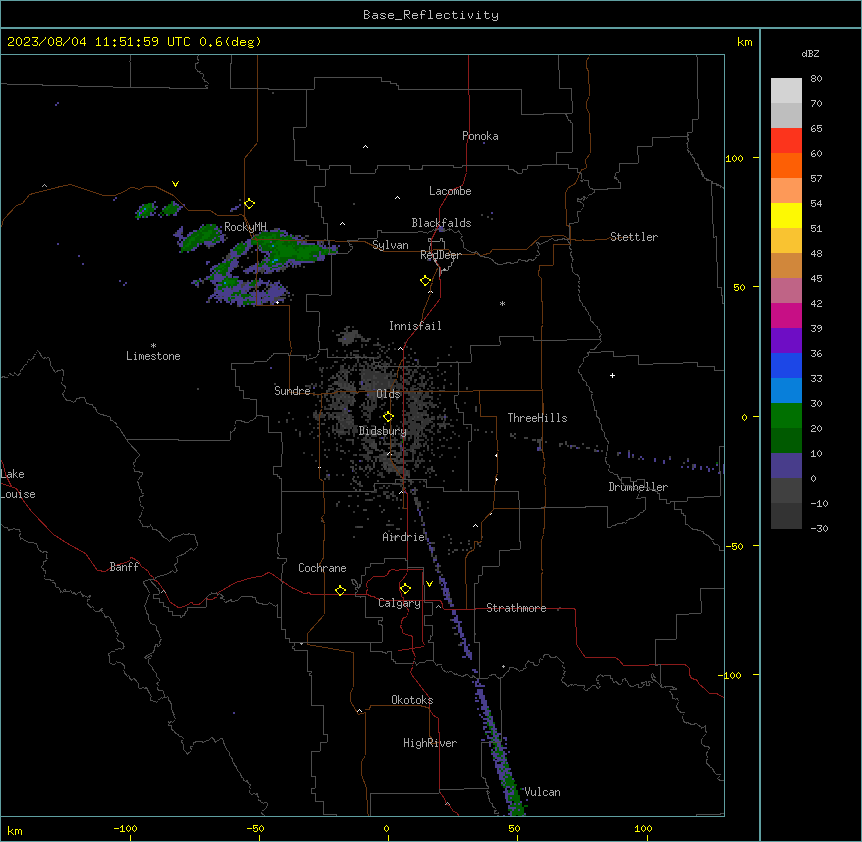Click the Didsbury label

[x=383, y=431]
